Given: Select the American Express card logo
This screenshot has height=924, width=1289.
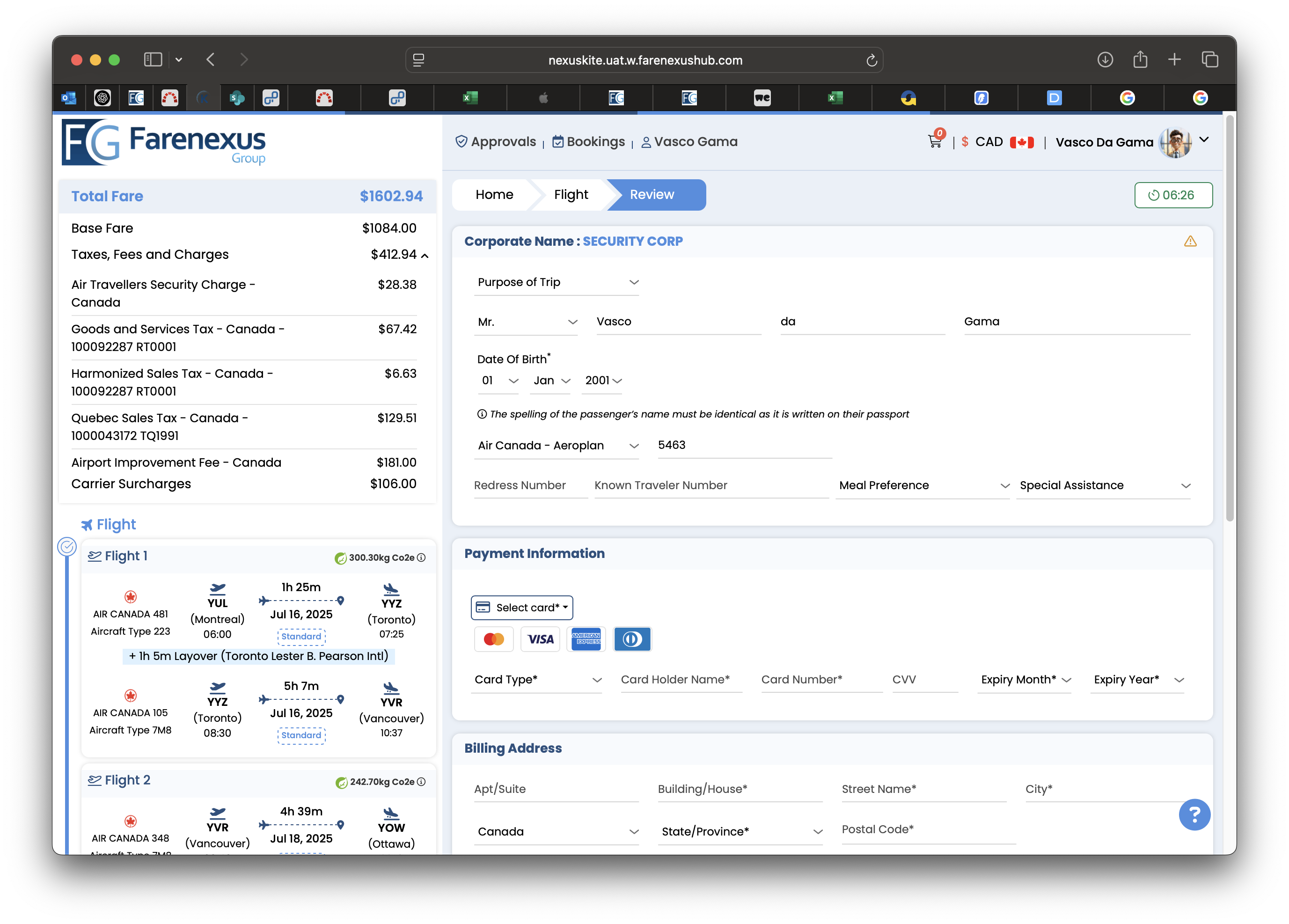Looking at the screenshot, I should [586, 639].
